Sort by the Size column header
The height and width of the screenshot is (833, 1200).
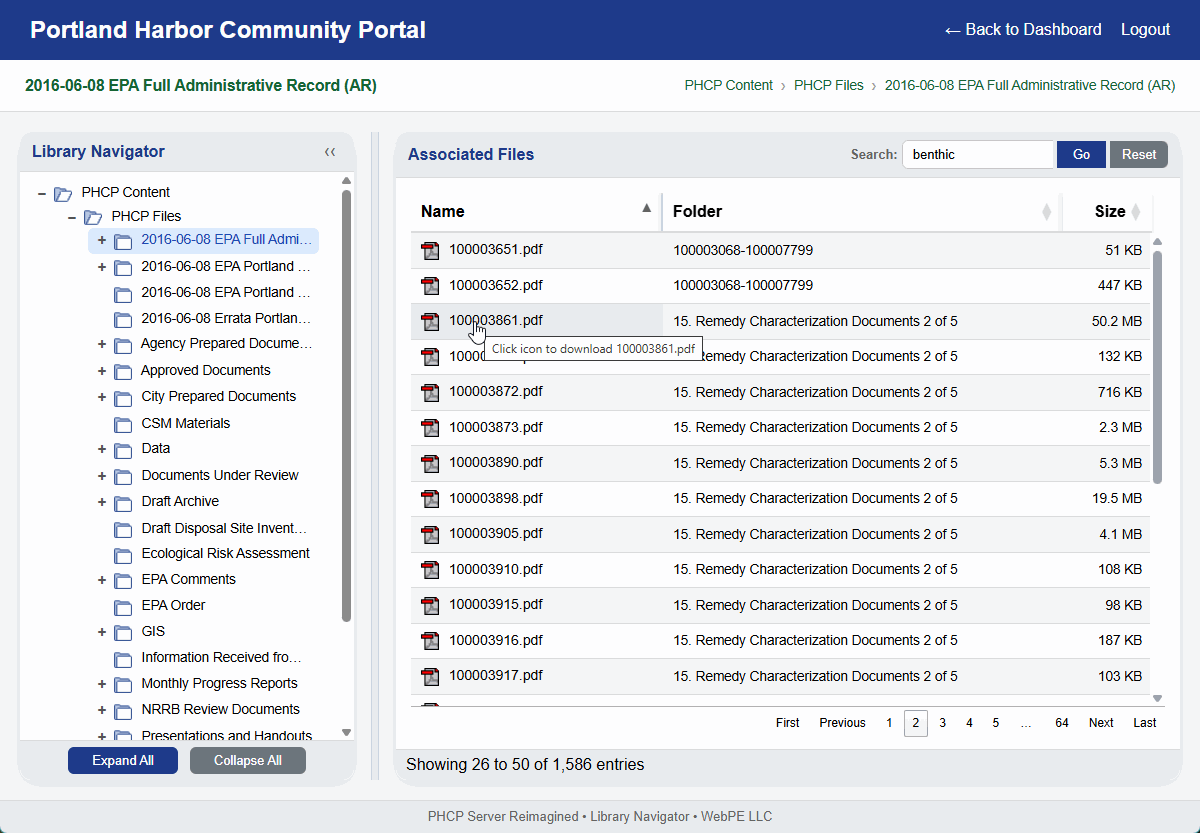(x=1108, y=211)
